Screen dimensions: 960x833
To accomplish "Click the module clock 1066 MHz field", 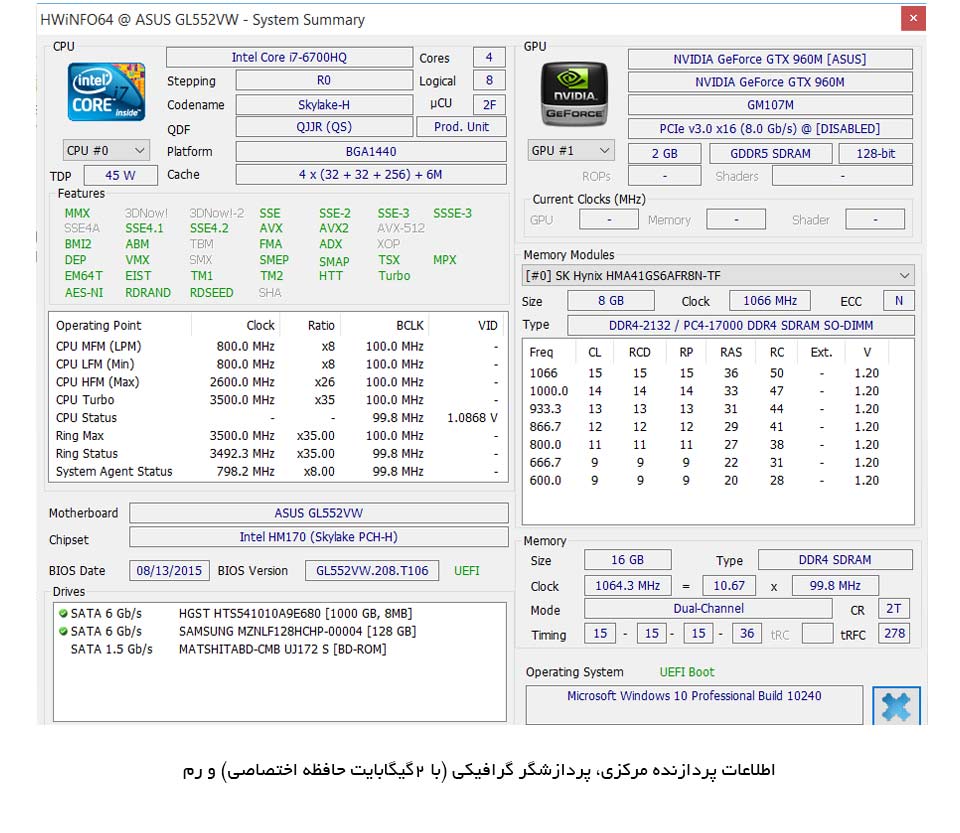I will tap(770, 301).
